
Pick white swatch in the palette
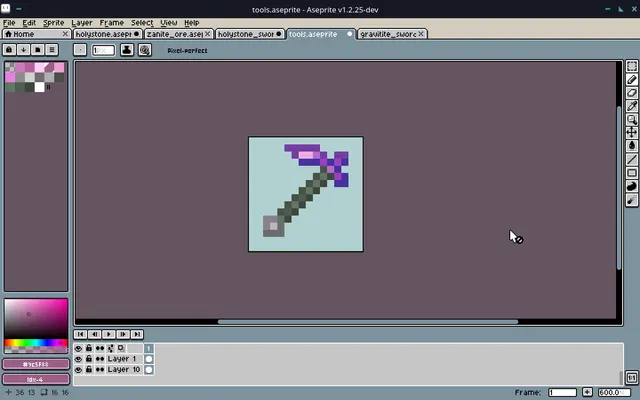39,87
